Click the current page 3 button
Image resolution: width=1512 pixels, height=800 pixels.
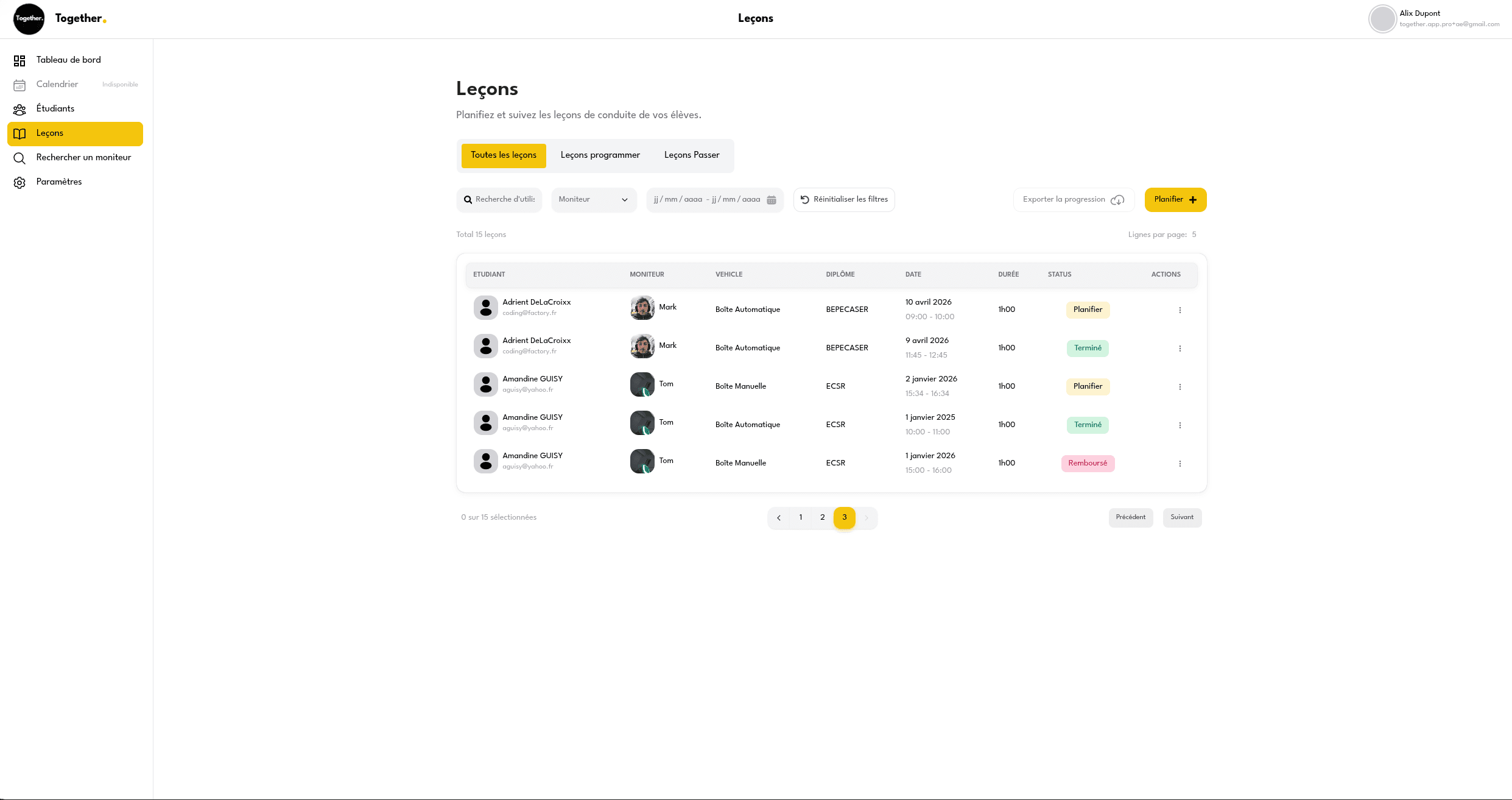coord(844,518)
